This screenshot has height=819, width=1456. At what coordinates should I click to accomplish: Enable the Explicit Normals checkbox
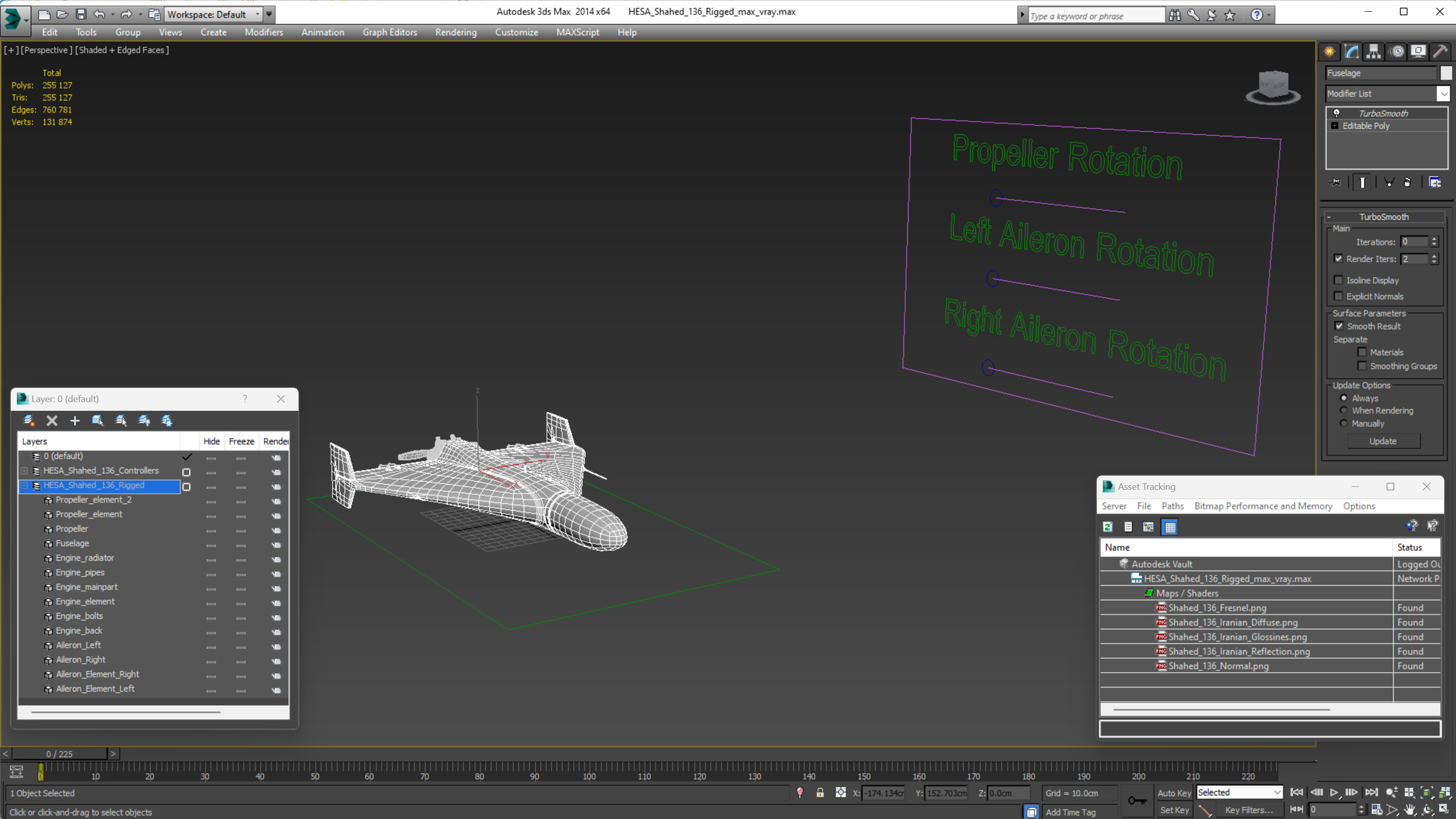click(1339, 295)
